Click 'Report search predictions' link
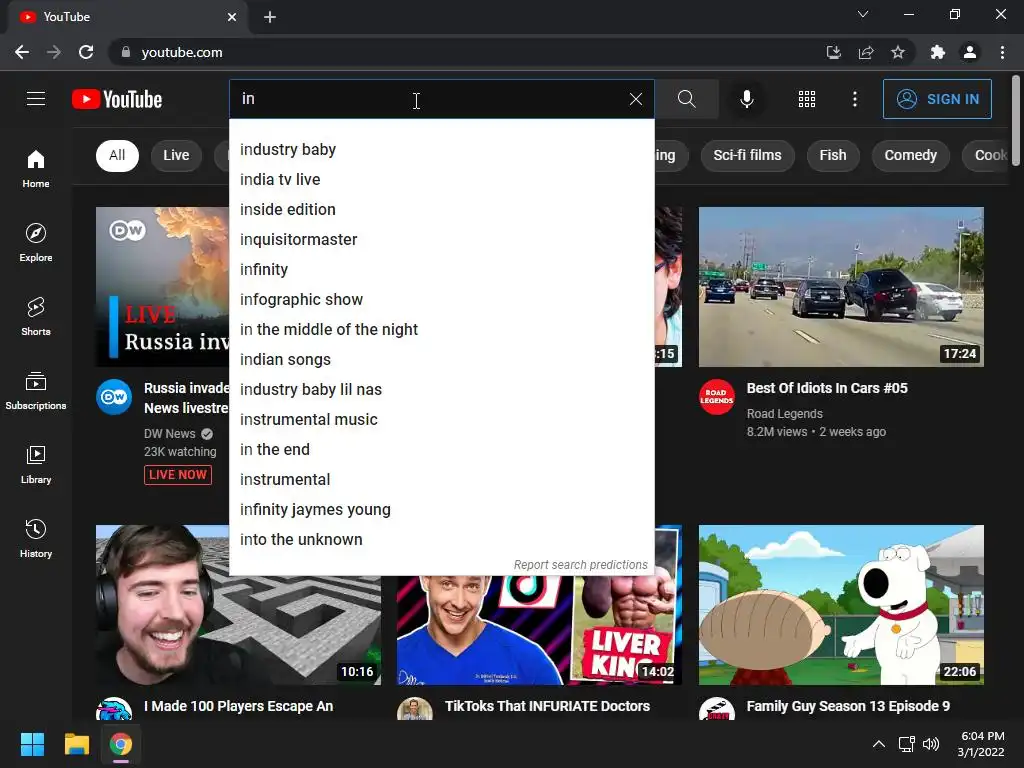The height and width of the screenshot is (768, 1024). point(581,565)
